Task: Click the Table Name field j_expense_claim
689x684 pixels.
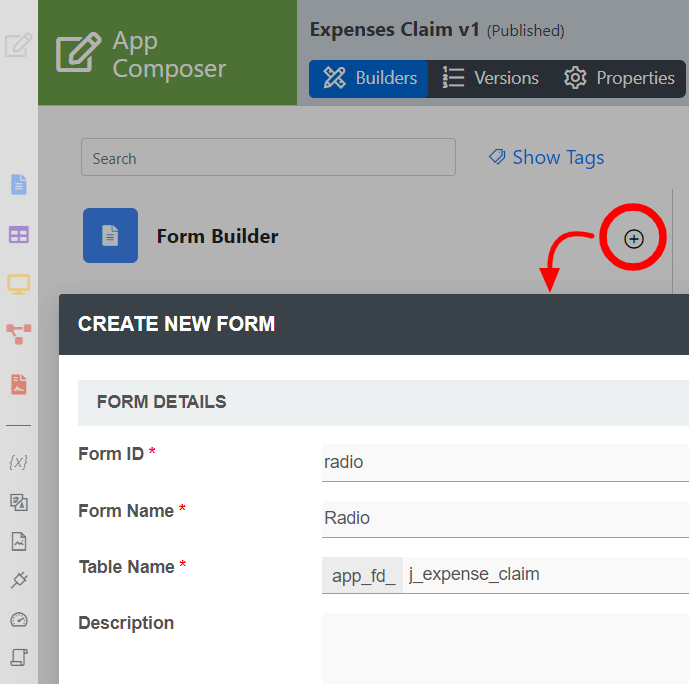Action: tap(546, 575)
